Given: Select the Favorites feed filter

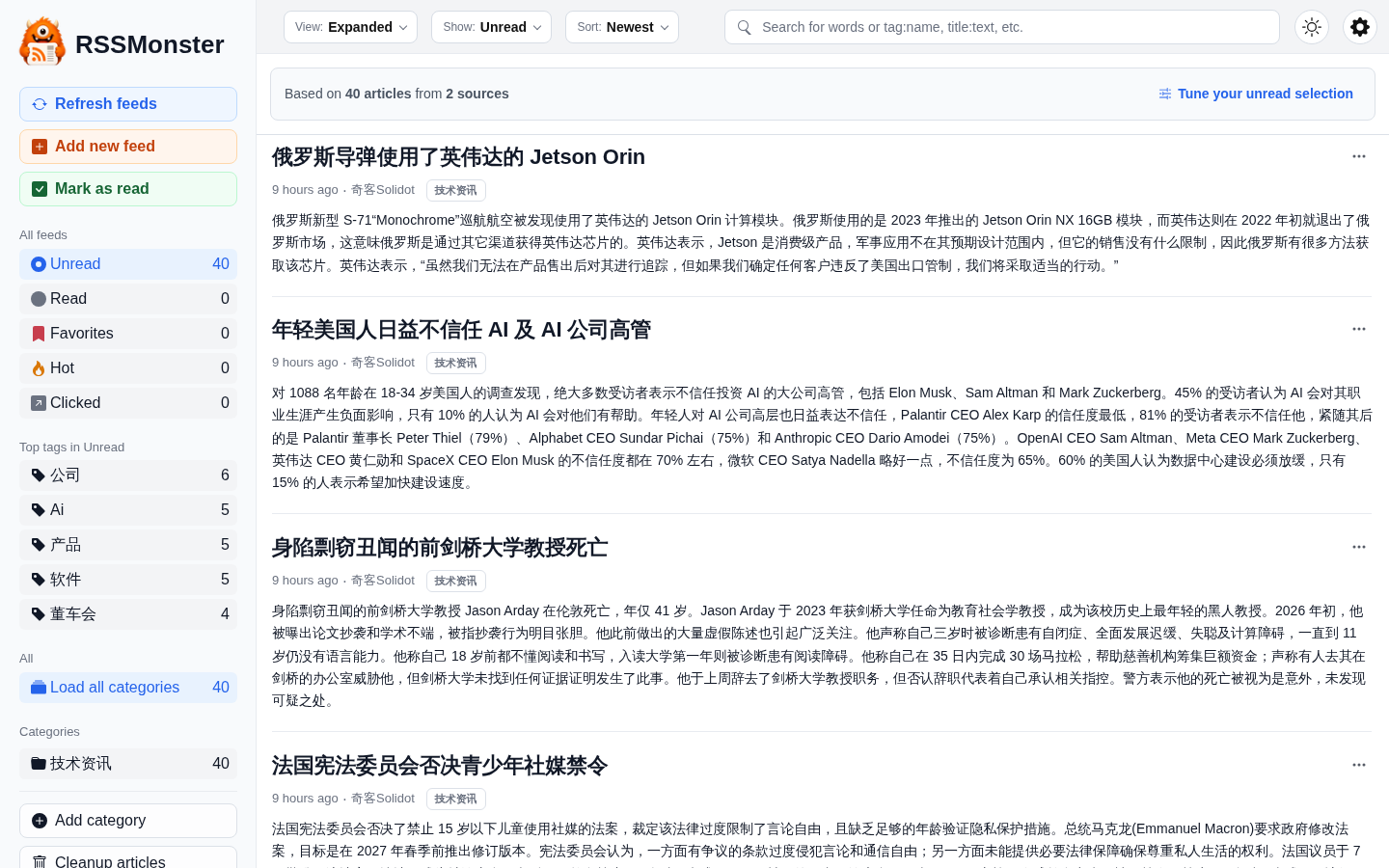Looking at the screenshot, I should click(x=128, y=334).
